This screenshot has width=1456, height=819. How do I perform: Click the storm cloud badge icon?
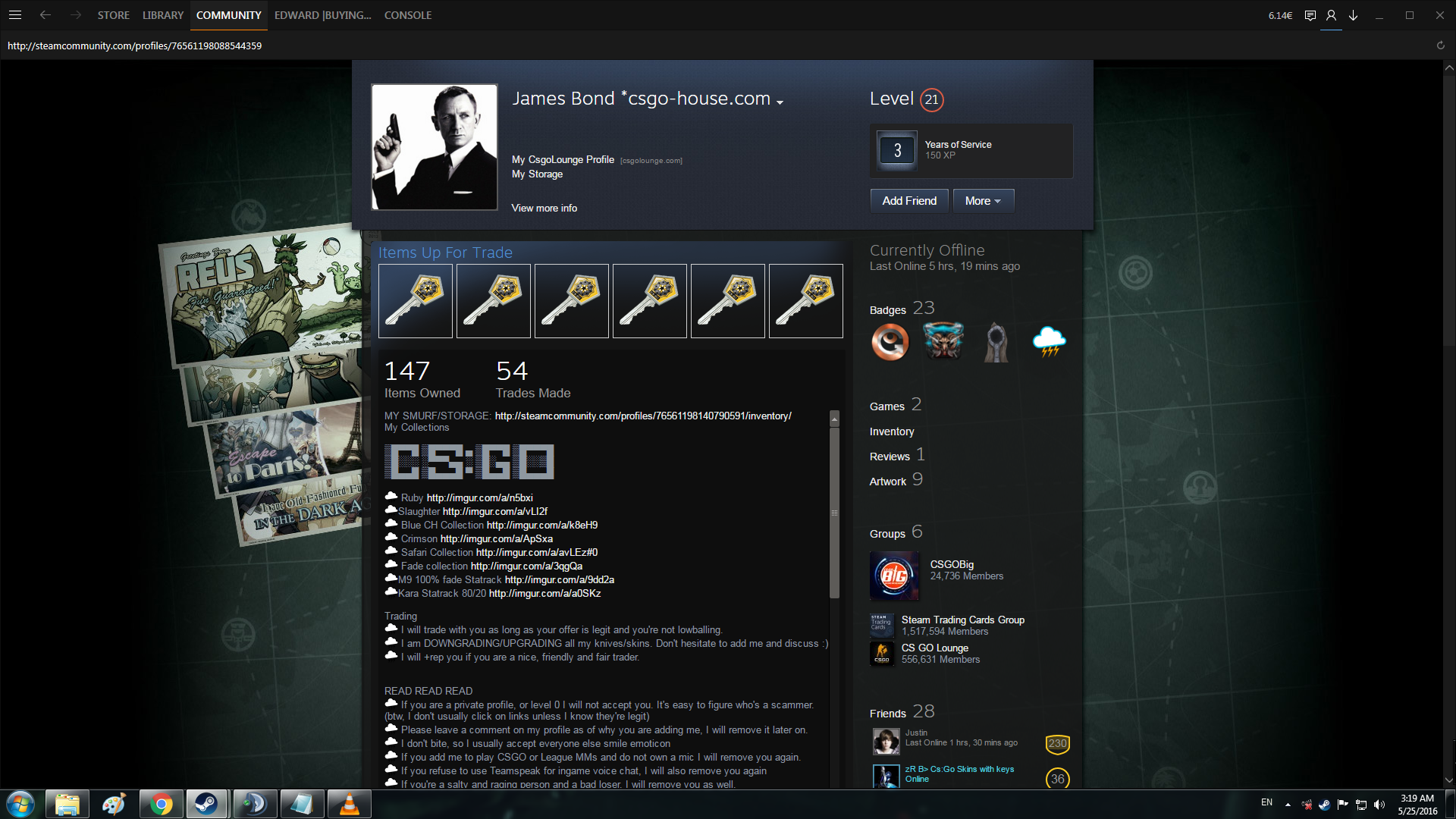pyautogui.click(x=1049, y=342)
